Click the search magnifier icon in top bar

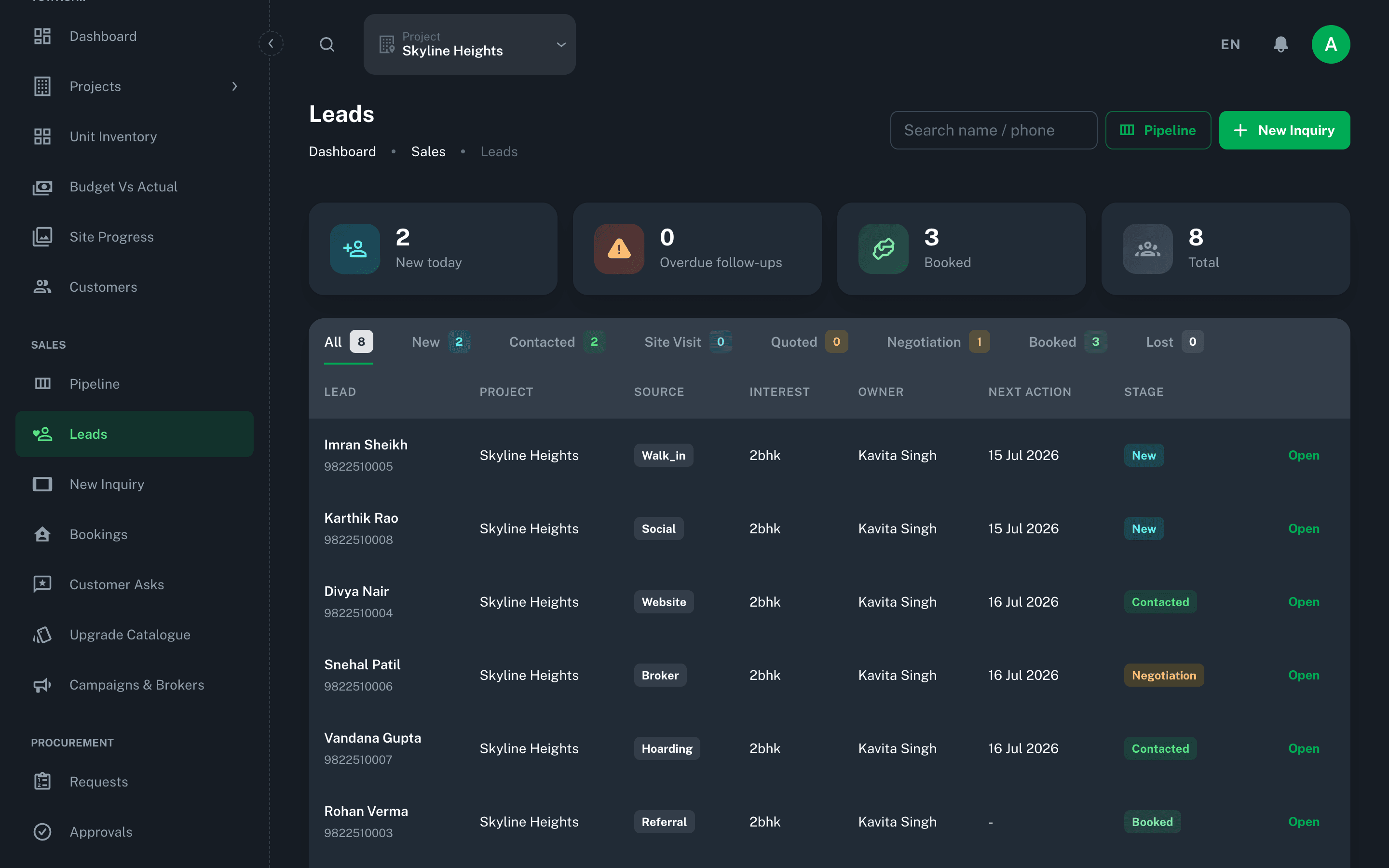[x=327, y=44]
